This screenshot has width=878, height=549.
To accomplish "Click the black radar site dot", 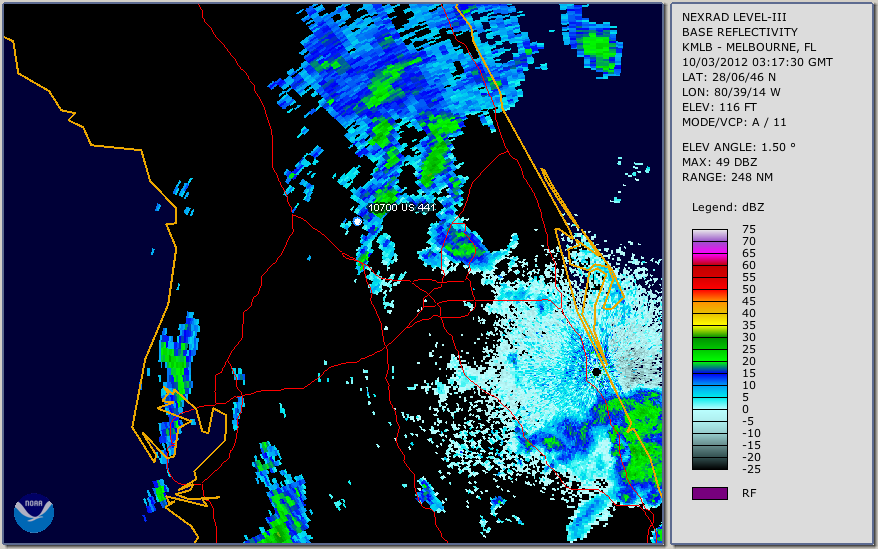I will tap(596, 372).
